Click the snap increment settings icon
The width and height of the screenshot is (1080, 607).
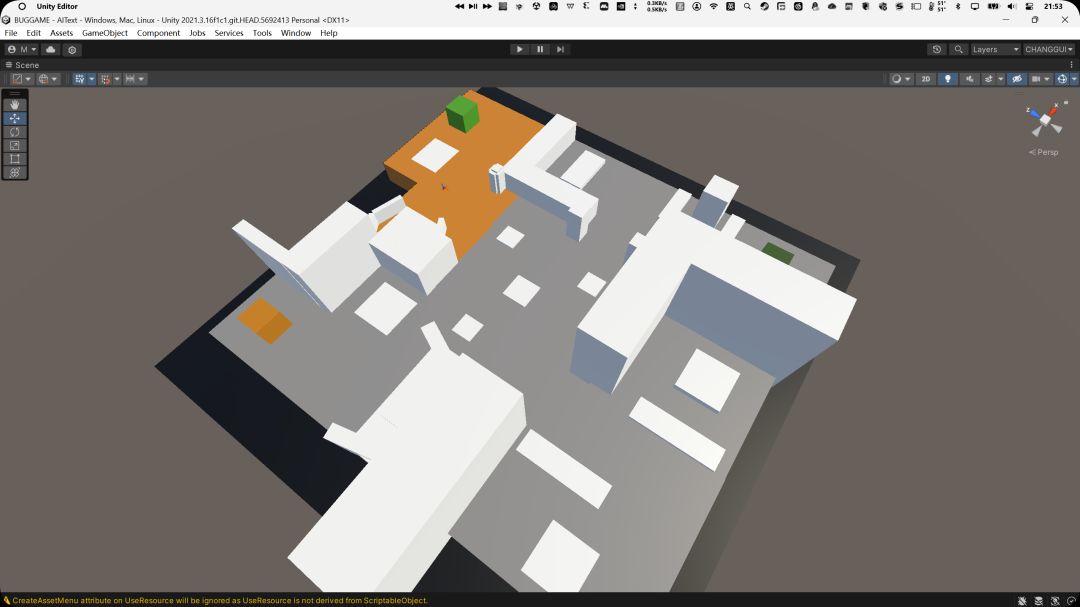point(130,79)
